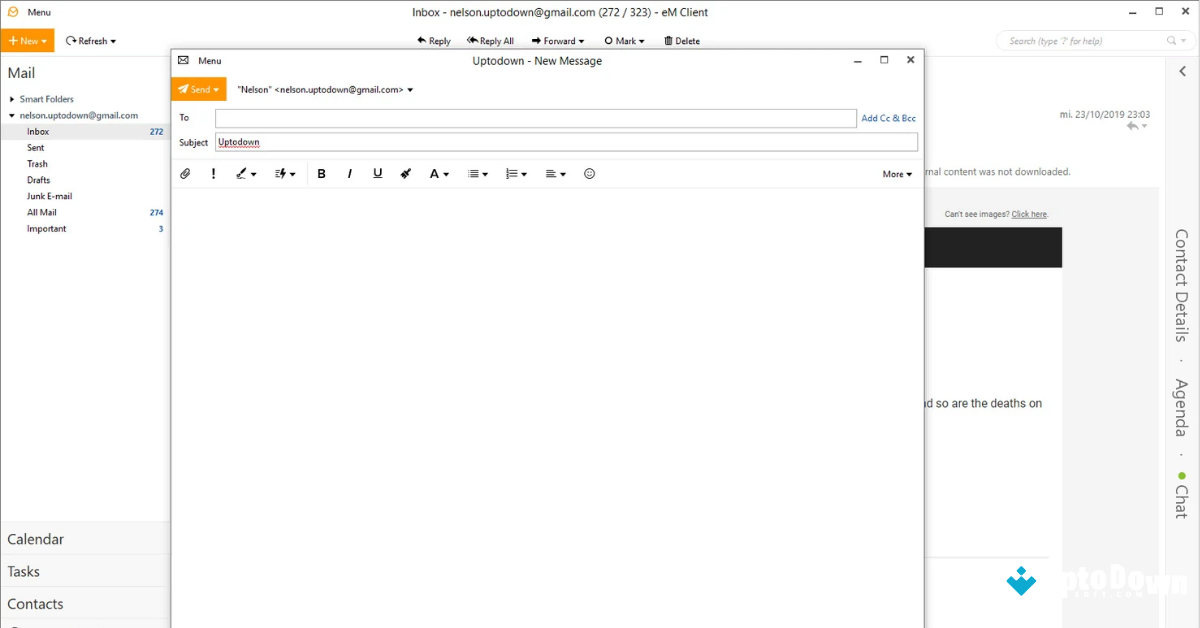Viewport: 1200px width, 628px height.
Task: Open the font color dropdown
Action: [438, 173]
